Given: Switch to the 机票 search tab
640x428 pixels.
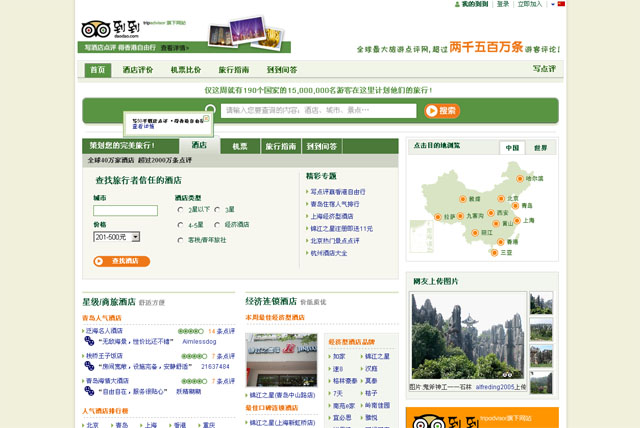Looking at the screenshot, I should tap(240, 146).
